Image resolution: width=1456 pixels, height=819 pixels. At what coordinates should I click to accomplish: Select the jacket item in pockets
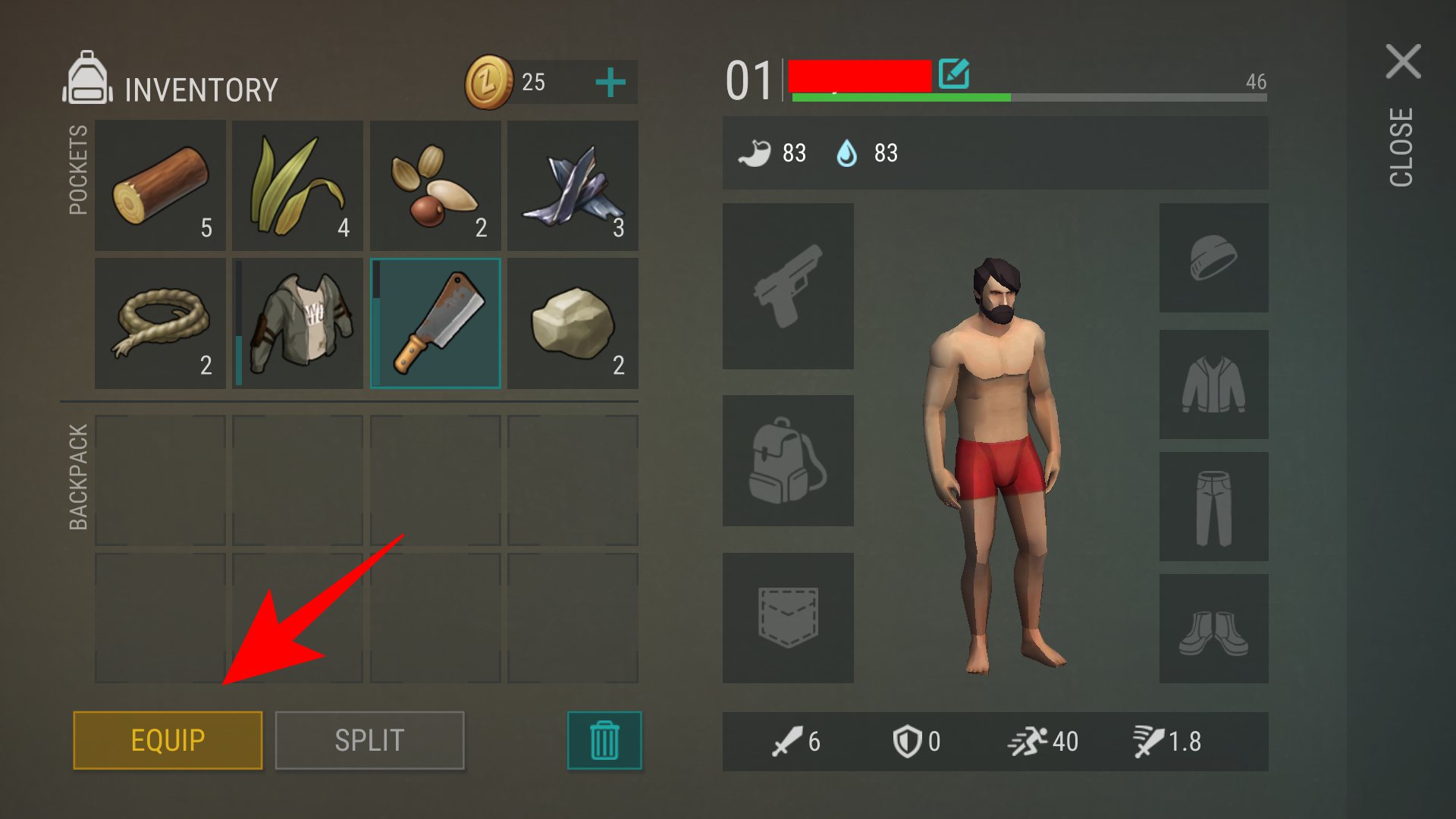(x=297, y=323)
